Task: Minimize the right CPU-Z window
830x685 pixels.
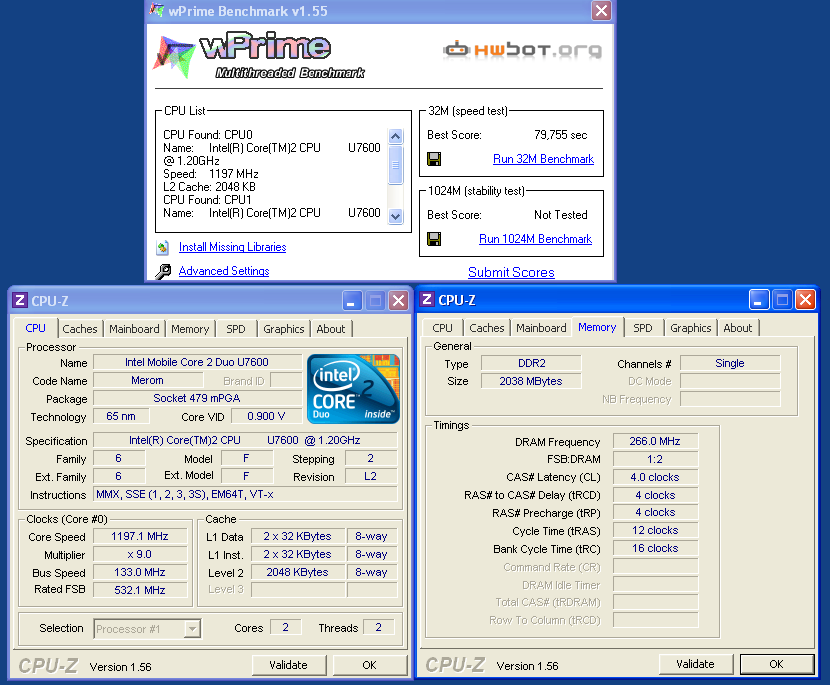Action: click(x=759, y=300)
